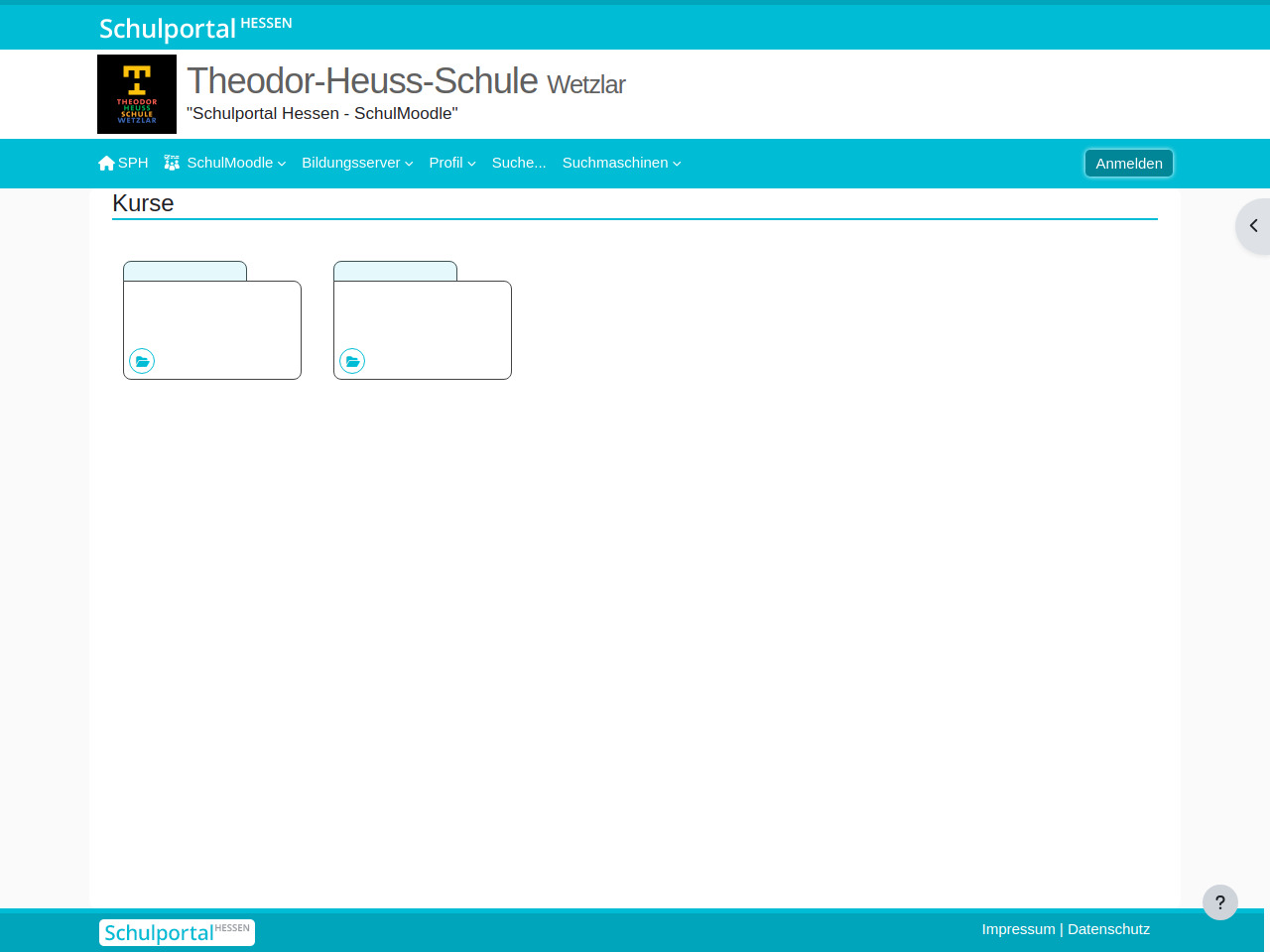Click the Suche... menu item
This screenshot has width=1270, height=952.
519,163
